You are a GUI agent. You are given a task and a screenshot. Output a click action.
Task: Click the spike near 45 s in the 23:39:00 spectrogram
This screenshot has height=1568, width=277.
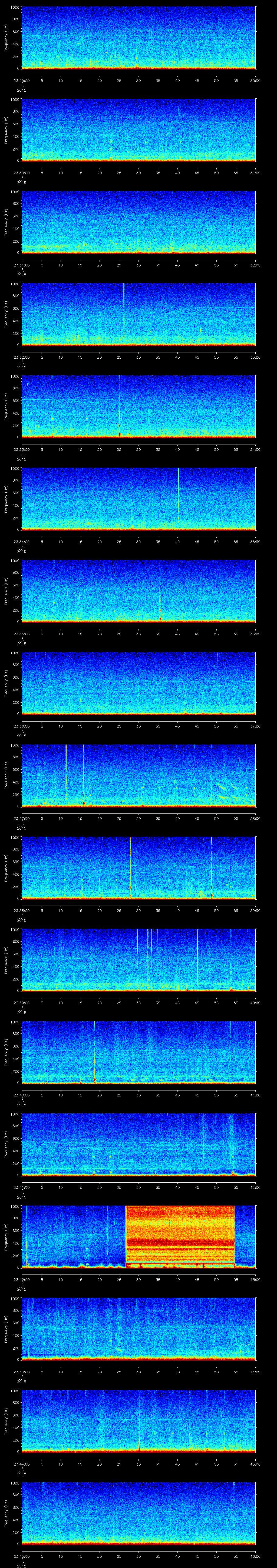197,957
